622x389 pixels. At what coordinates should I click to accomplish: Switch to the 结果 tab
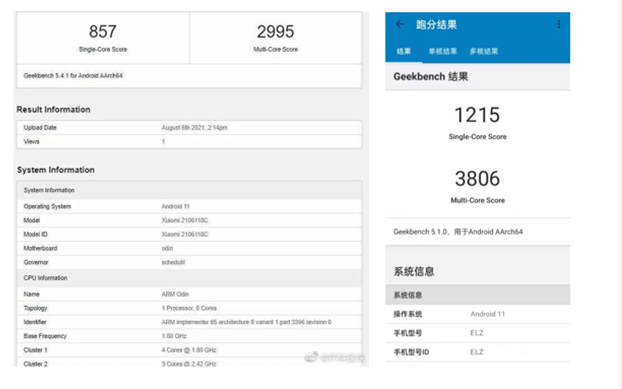coord(403,51)
